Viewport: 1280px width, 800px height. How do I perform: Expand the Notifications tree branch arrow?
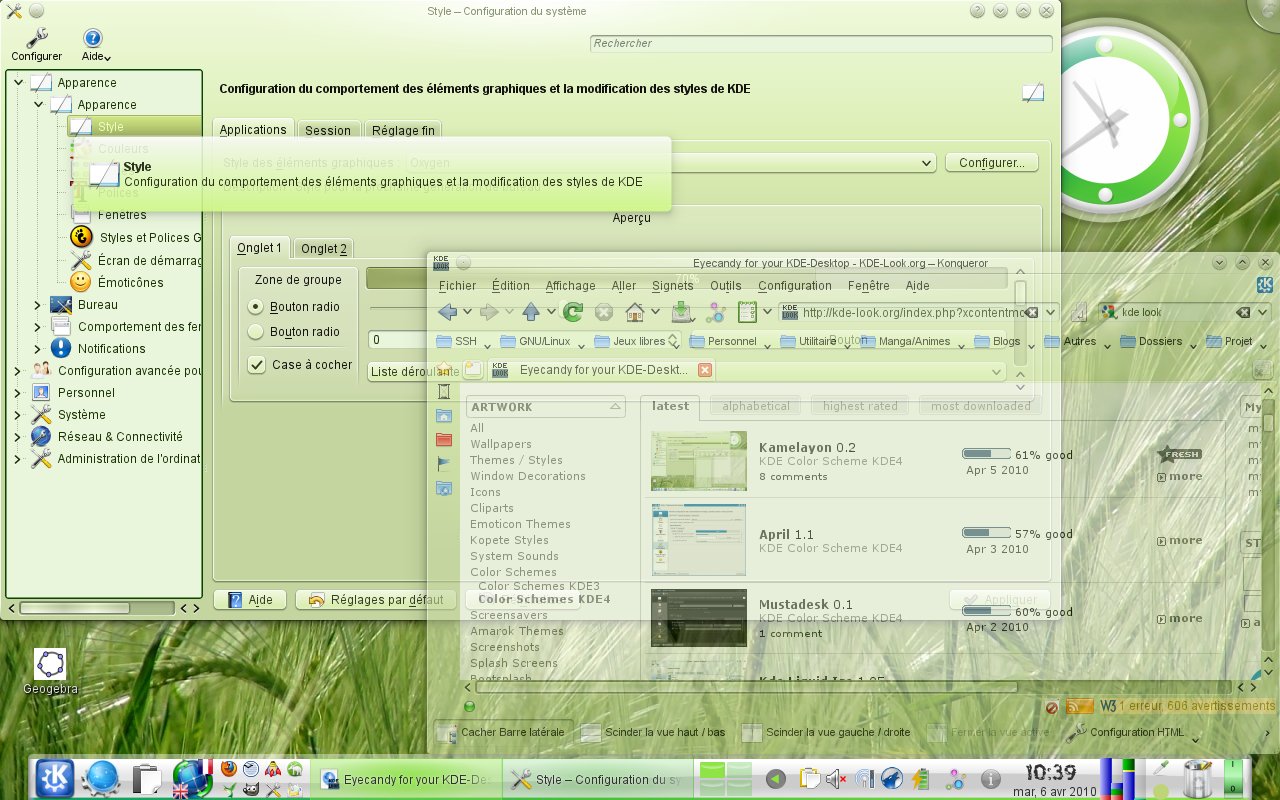(38, 348)
